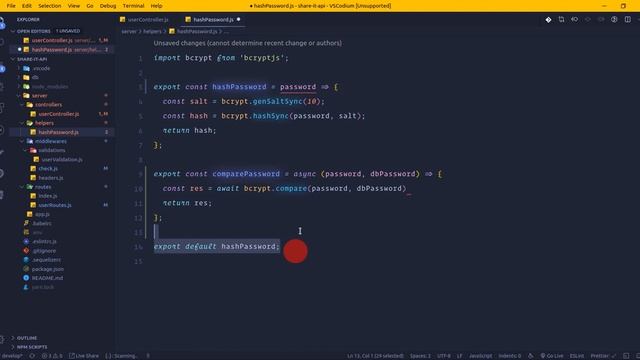Expand the node_modules folder
The height and width of the screenshot is (360, 640).
coord(50,87)
